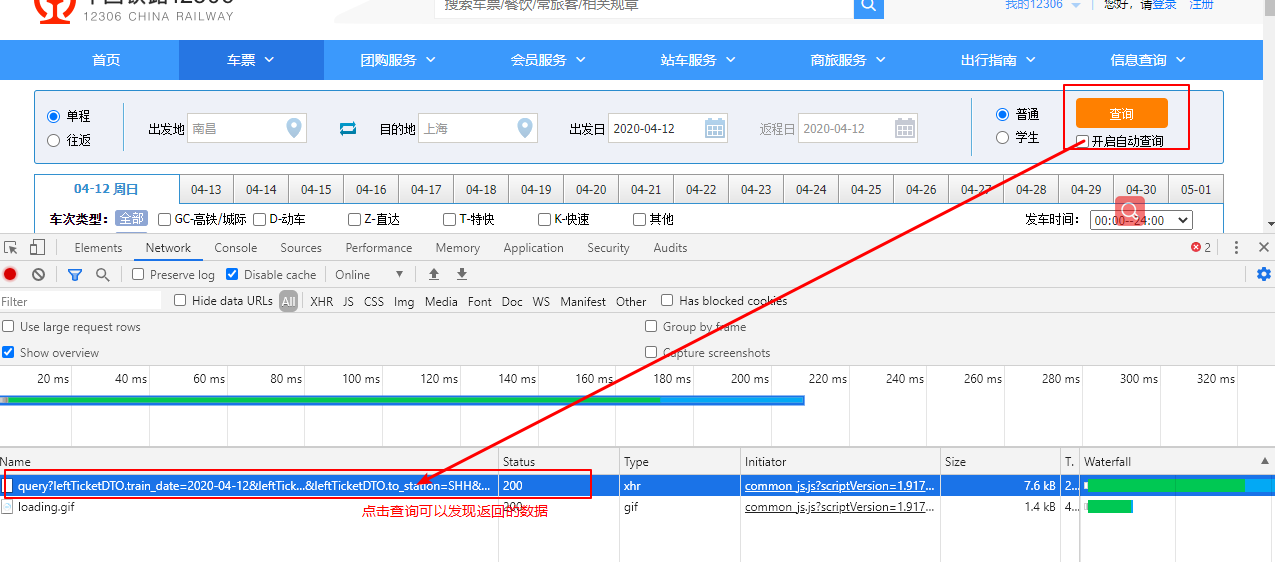Click the import HAR file upload icon
Screen dimensions: 1275x562
tap(434, 274)
